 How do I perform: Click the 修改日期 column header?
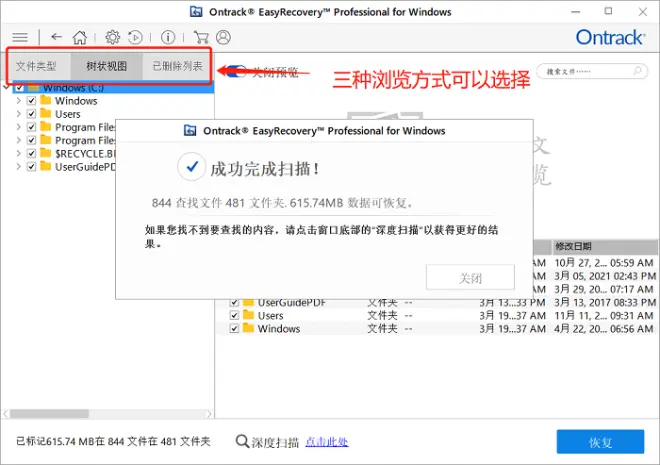coord(604,246)
